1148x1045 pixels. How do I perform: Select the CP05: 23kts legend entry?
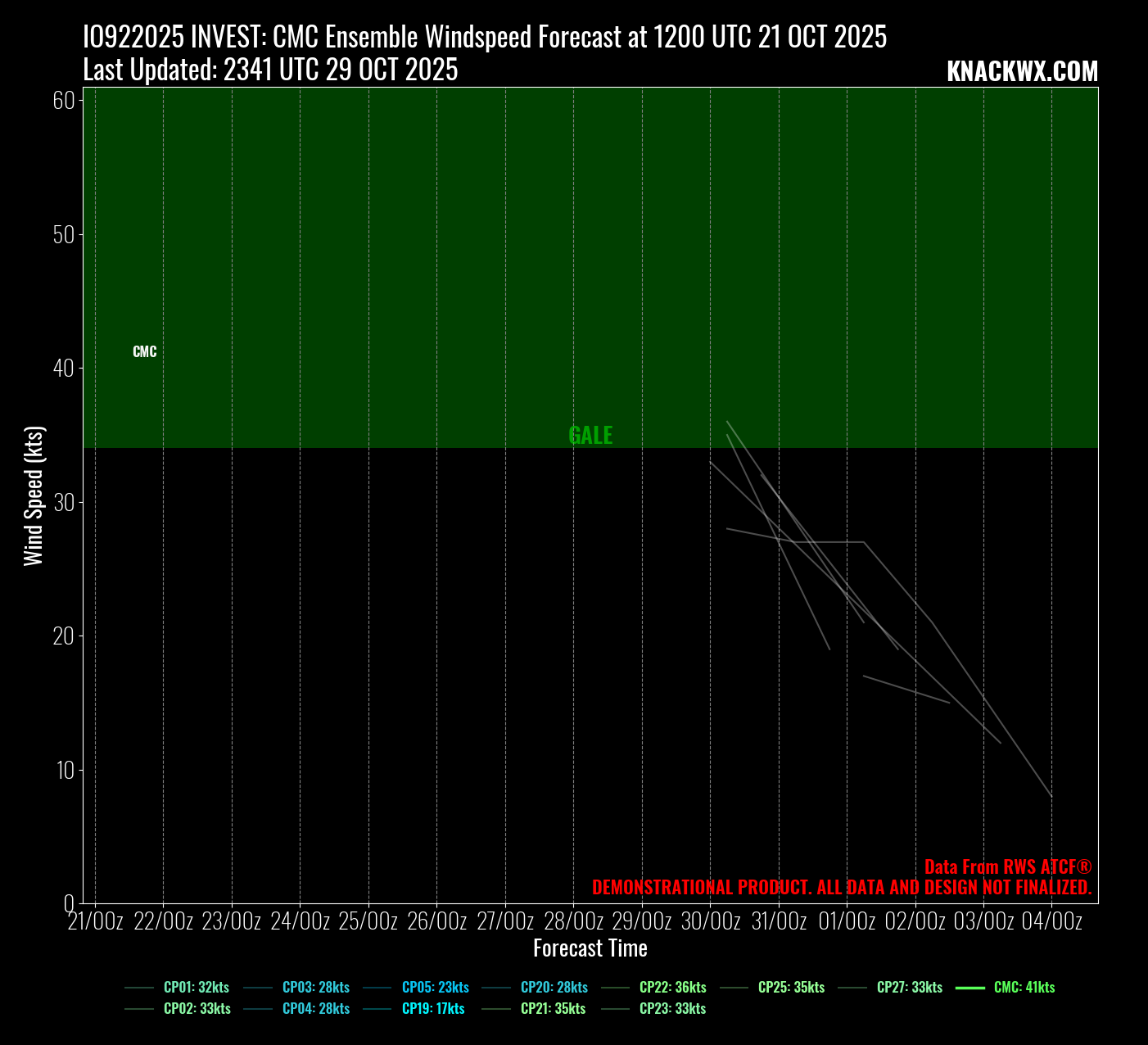tap(435, 988)
